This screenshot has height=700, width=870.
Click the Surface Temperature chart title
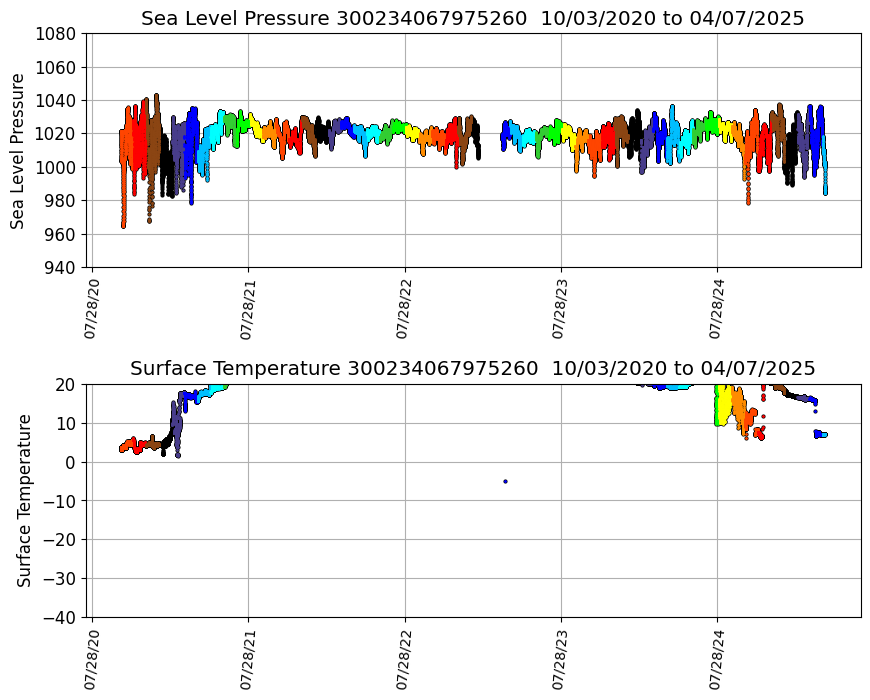472,369
